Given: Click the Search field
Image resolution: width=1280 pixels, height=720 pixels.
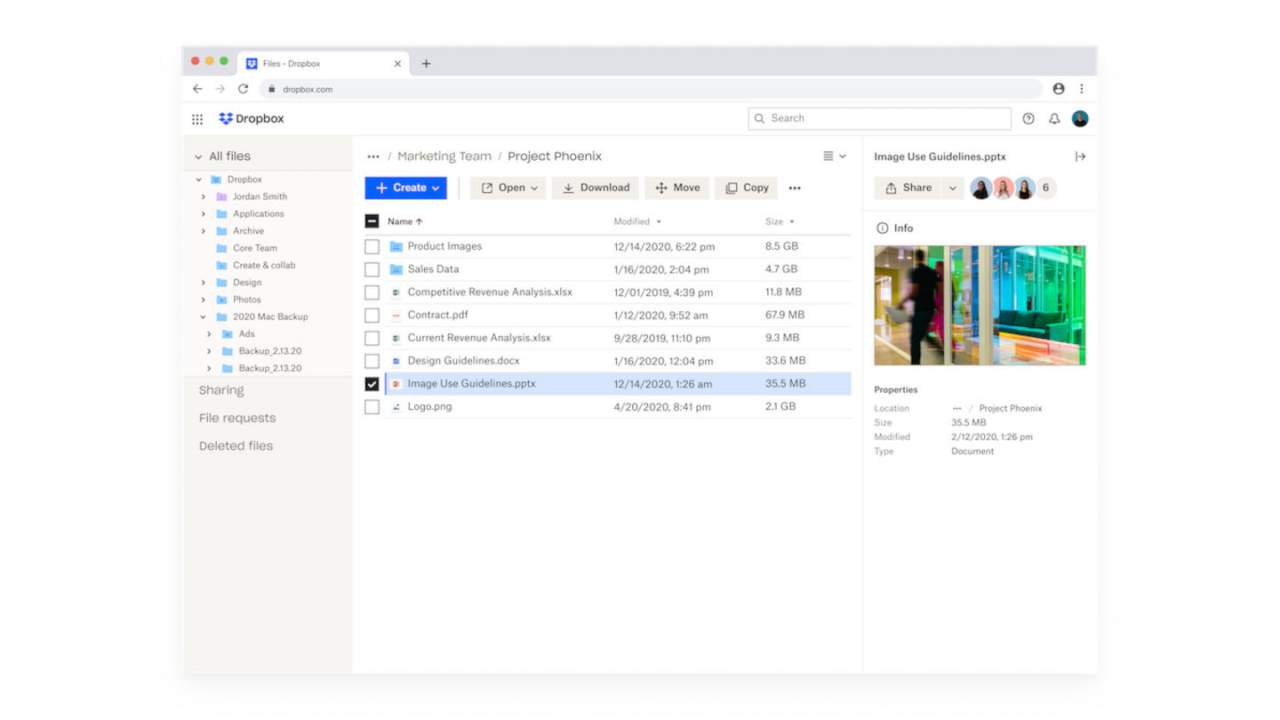Looking at the screenshot, I should pyautogui.click(x=879, y=118).
